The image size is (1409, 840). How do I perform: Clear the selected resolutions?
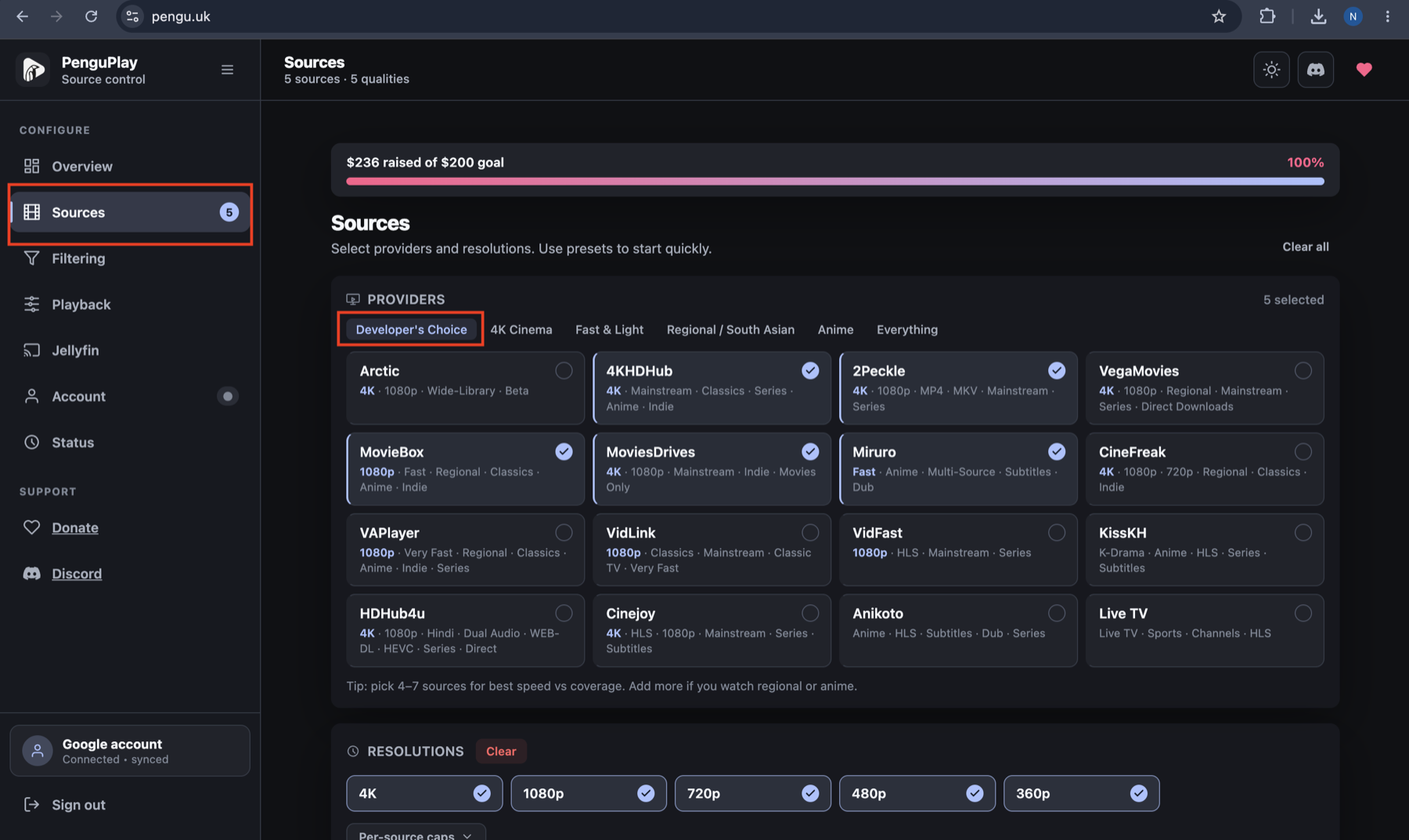click(500, 752)
